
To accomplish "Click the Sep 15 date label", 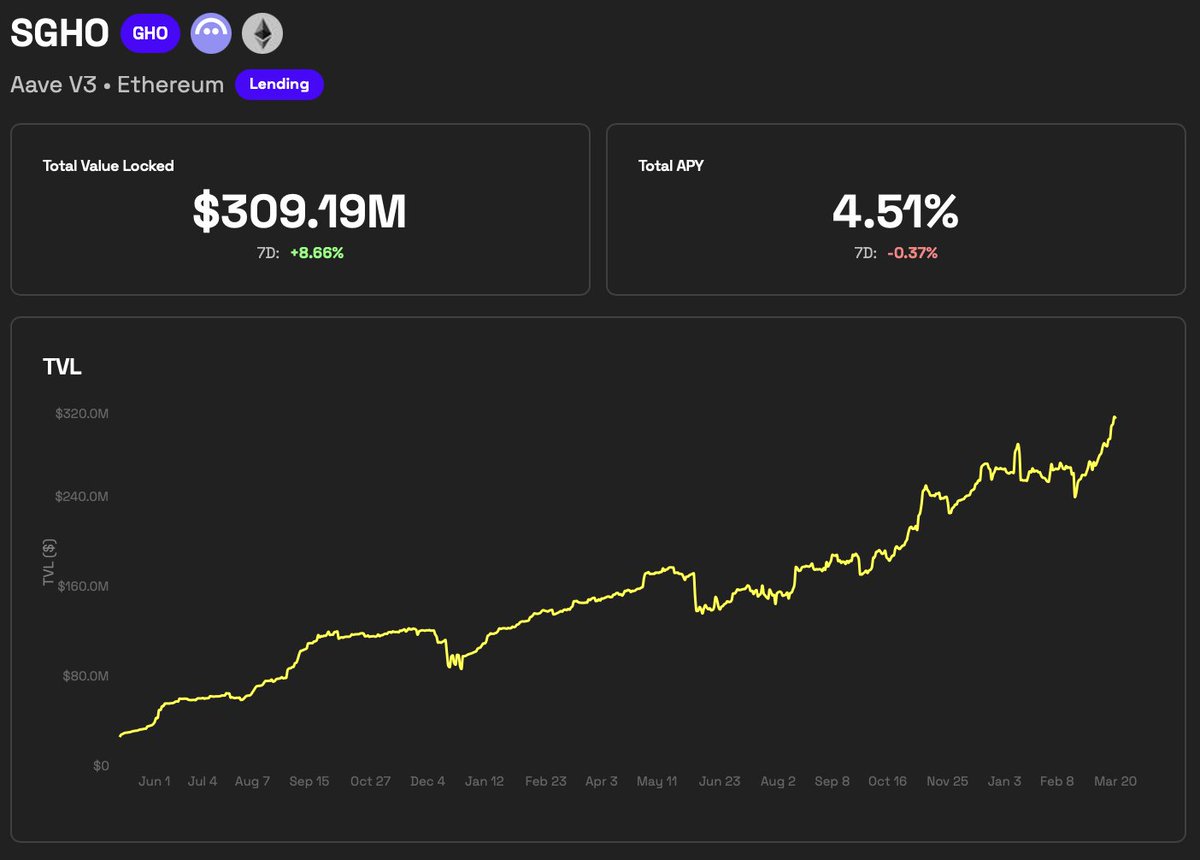I will pos(309,781).
